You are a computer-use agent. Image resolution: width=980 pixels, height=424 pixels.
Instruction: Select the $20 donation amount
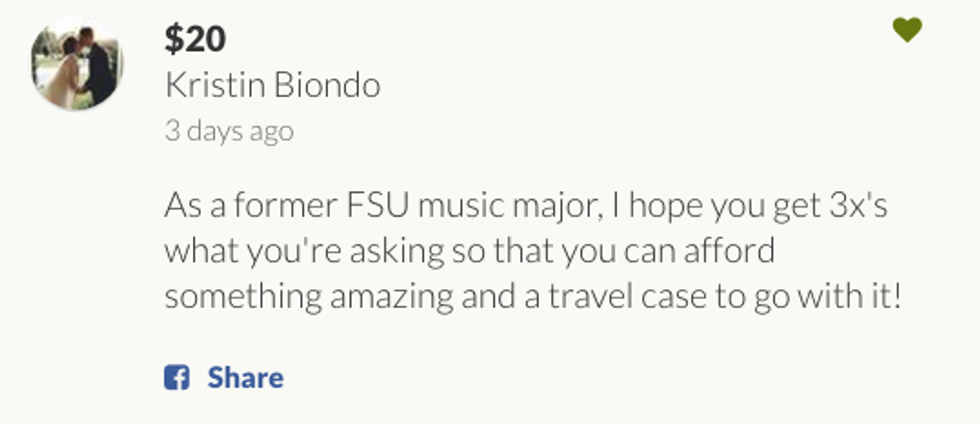(195, 39)
